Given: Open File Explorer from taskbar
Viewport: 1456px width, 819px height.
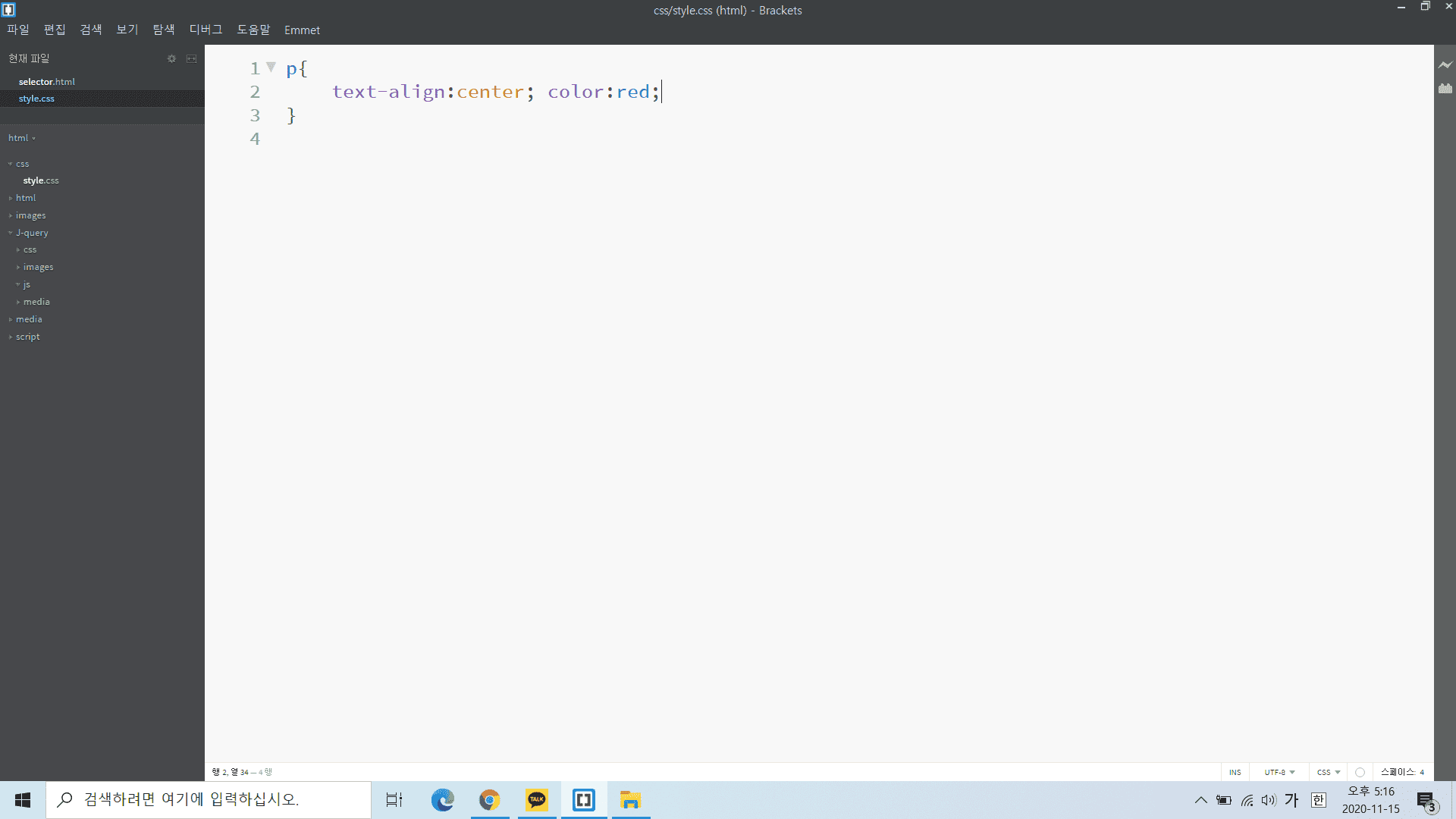Looking at the screenshot, I should pyautogui.click(x=630, y=800).
